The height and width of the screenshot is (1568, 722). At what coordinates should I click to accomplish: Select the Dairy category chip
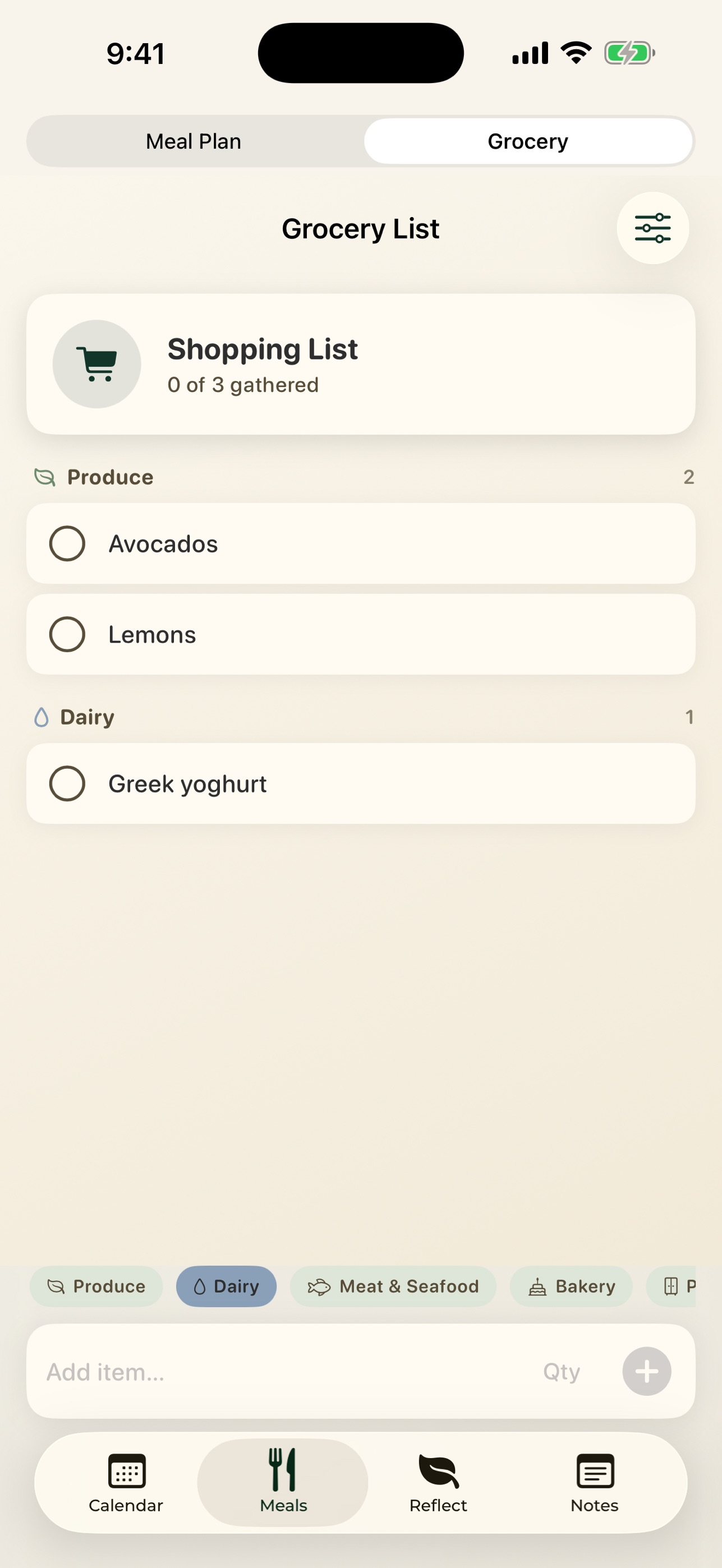tap(227, 1286)
